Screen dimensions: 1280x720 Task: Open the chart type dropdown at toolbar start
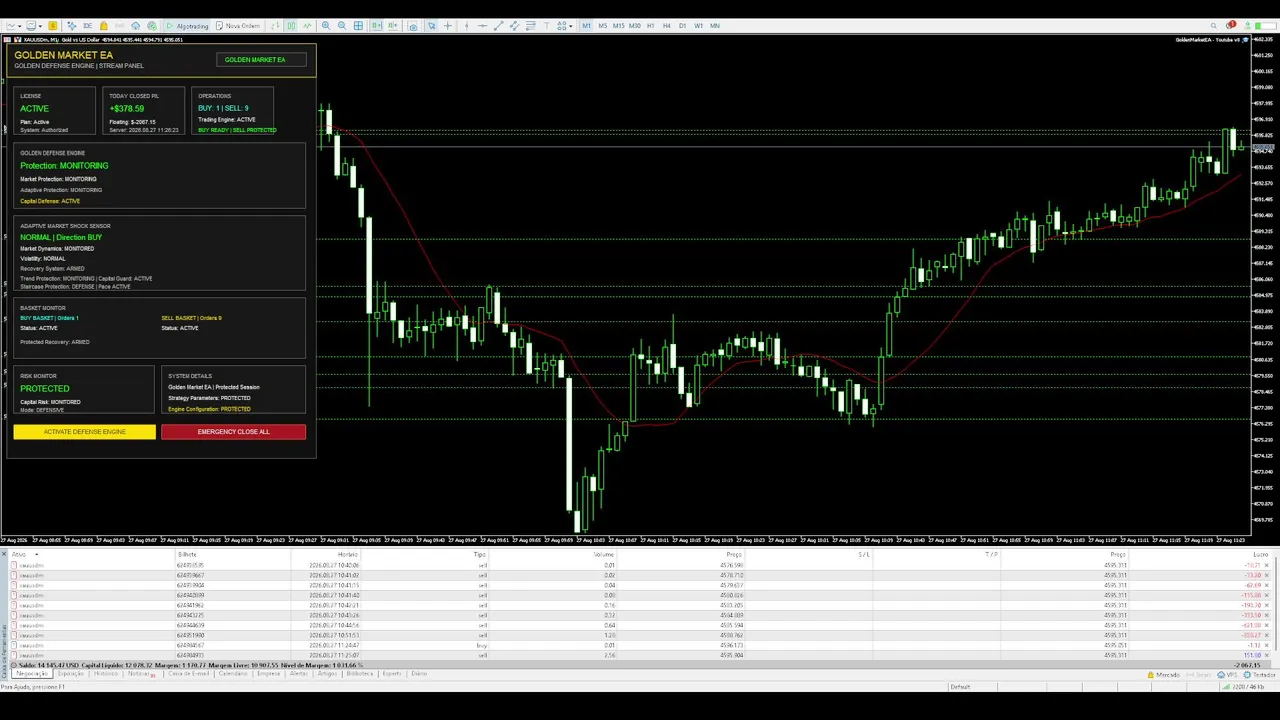(14, 26)
